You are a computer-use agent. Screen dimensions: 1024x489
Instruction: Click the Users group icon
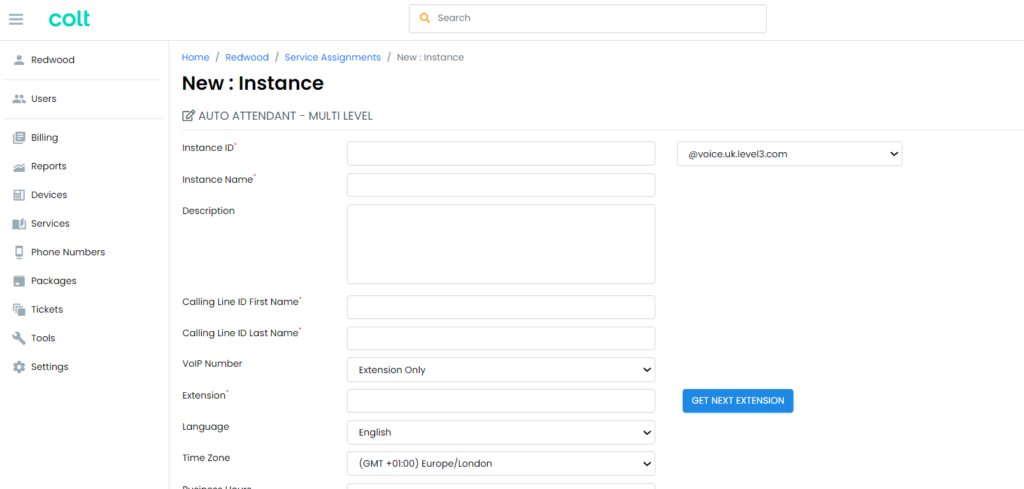click(x=19, y=99)
